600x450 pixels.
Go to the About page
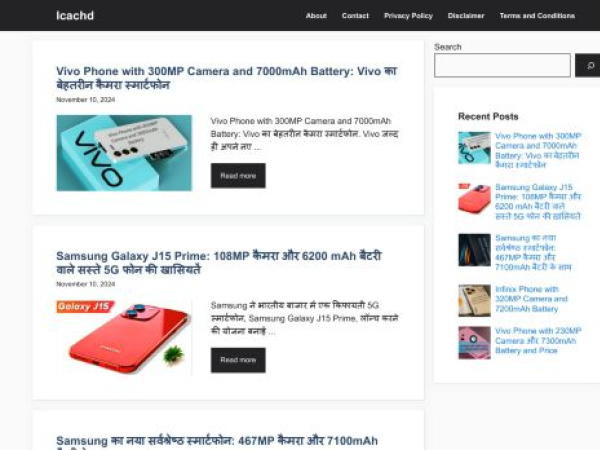click(x=316, y=16)
